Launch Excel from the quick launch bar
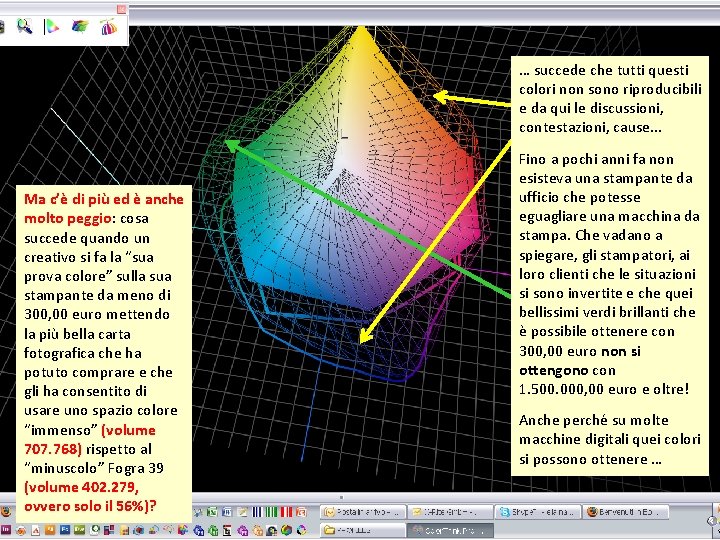The image size is (720, 540). click(x=212, y=512)
